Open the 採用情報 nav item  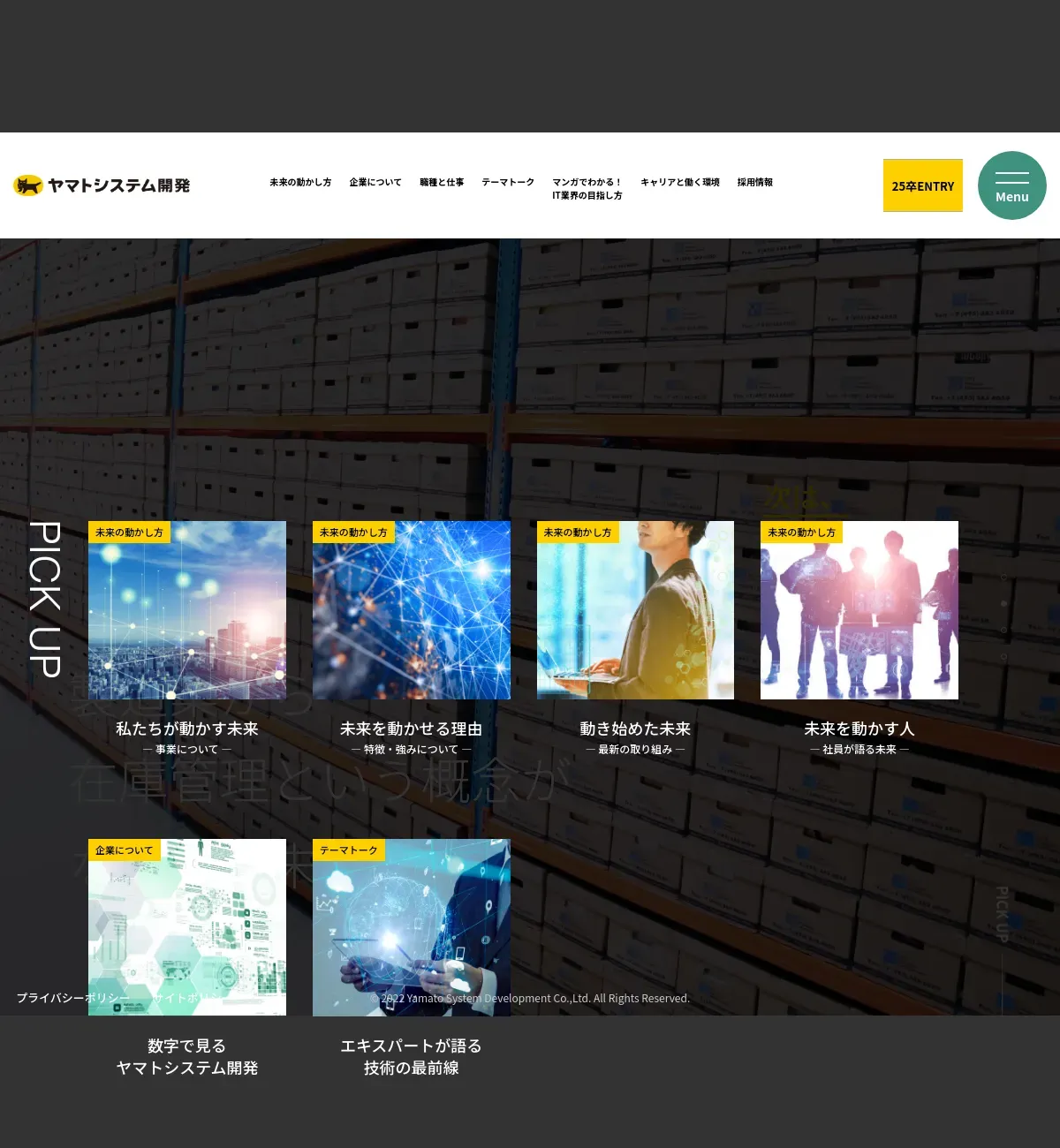(755, 182)
